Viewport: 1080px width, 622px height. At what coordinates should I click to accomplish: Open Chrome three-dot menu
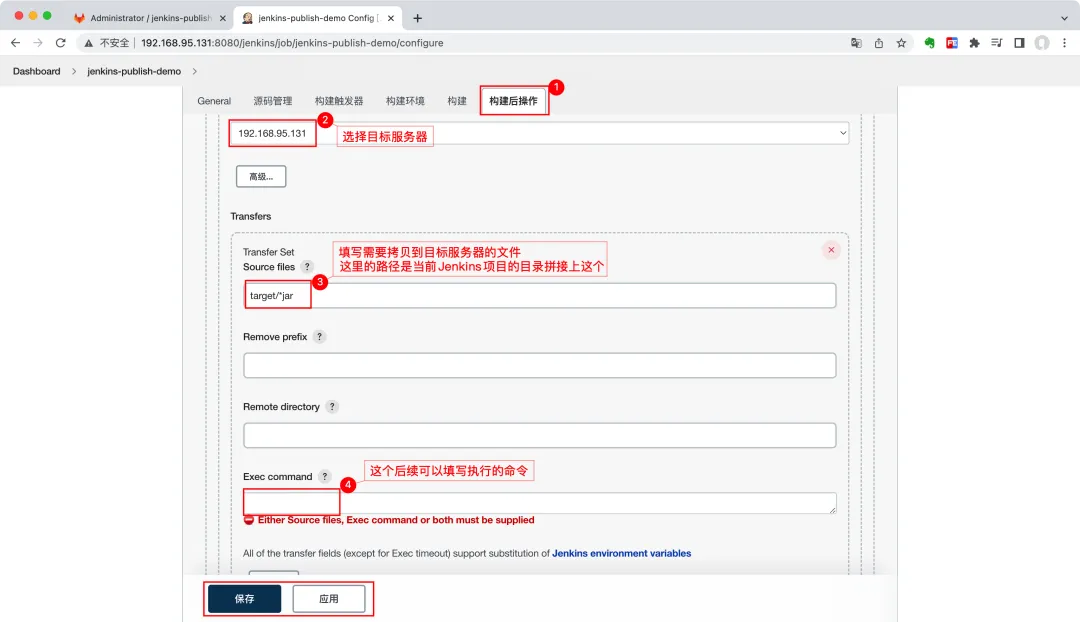1064,43
